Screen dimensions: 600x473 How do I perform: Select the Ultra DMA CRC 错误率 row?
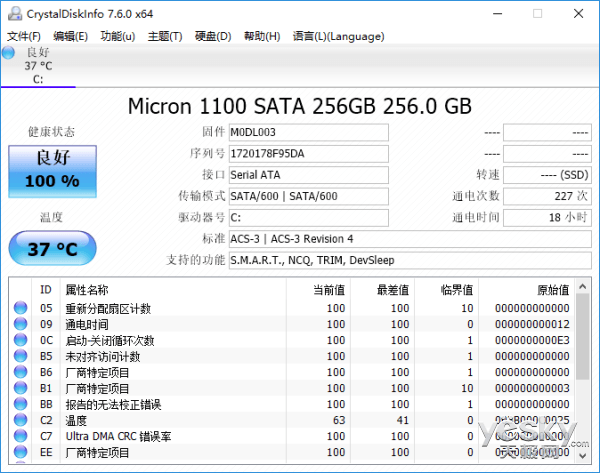(x=292, y=437)
